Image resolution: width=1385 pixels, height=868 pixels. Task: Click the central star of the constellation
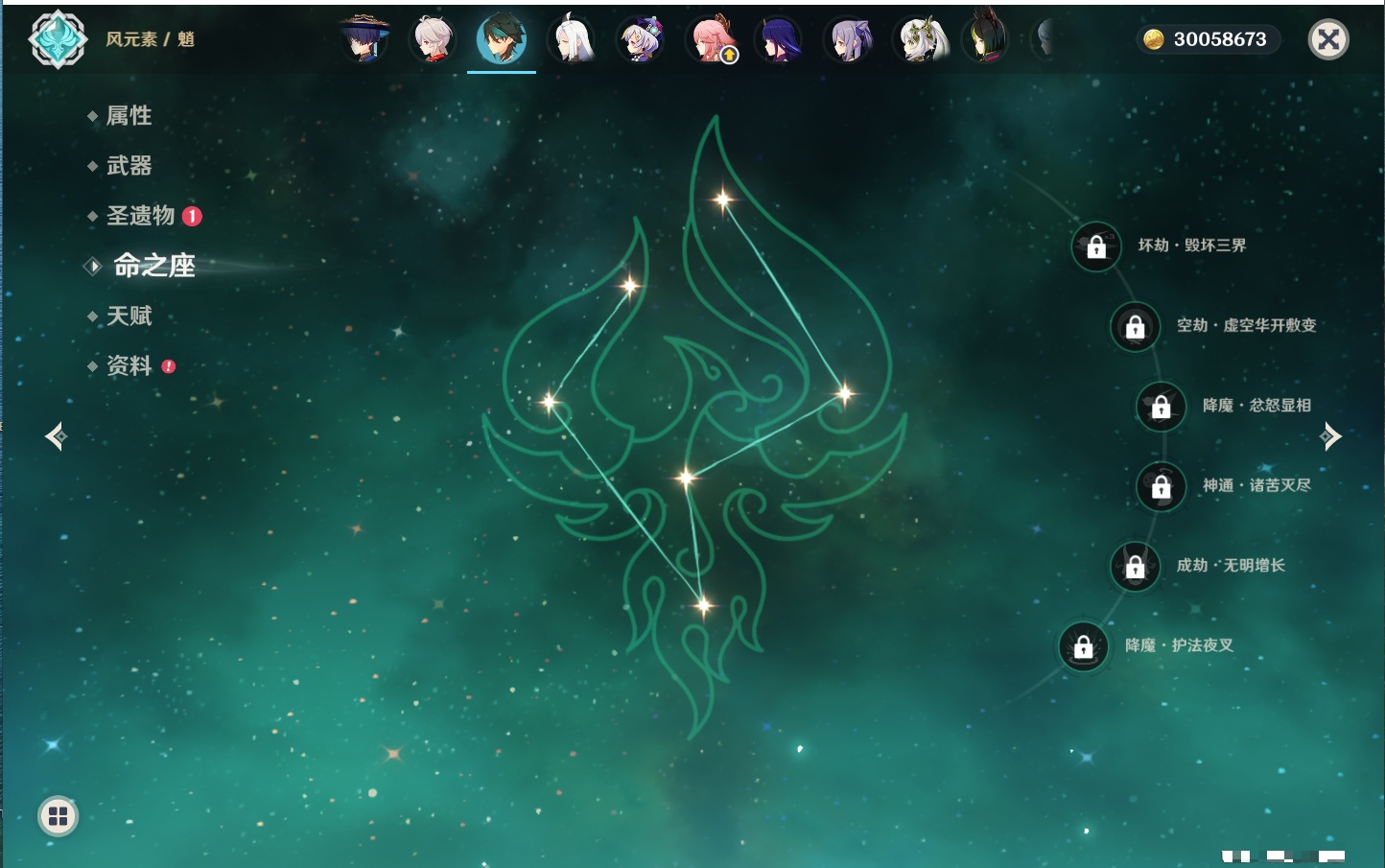pos(686,477)
